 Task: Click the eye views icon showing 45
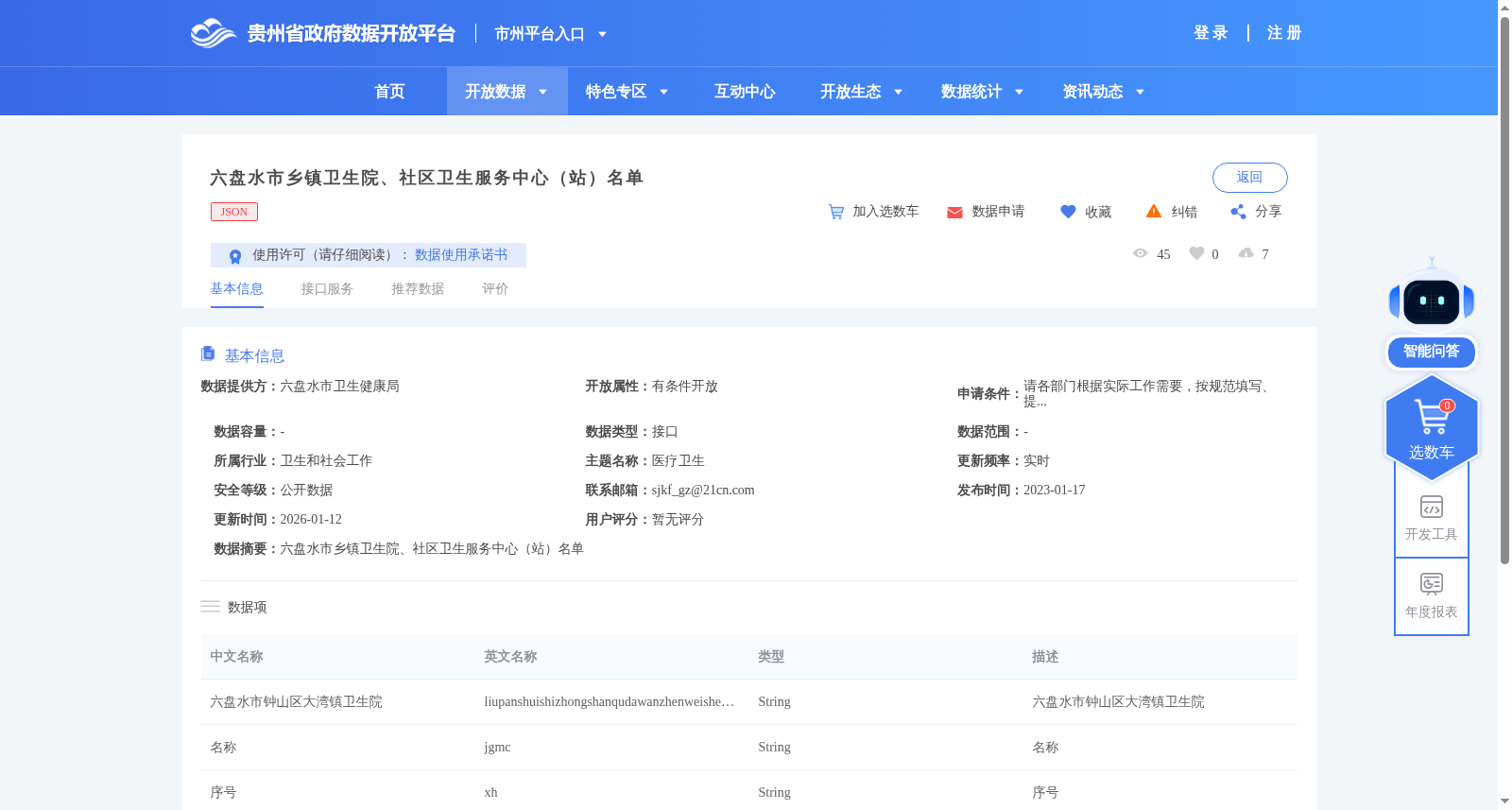(1140, 253)
